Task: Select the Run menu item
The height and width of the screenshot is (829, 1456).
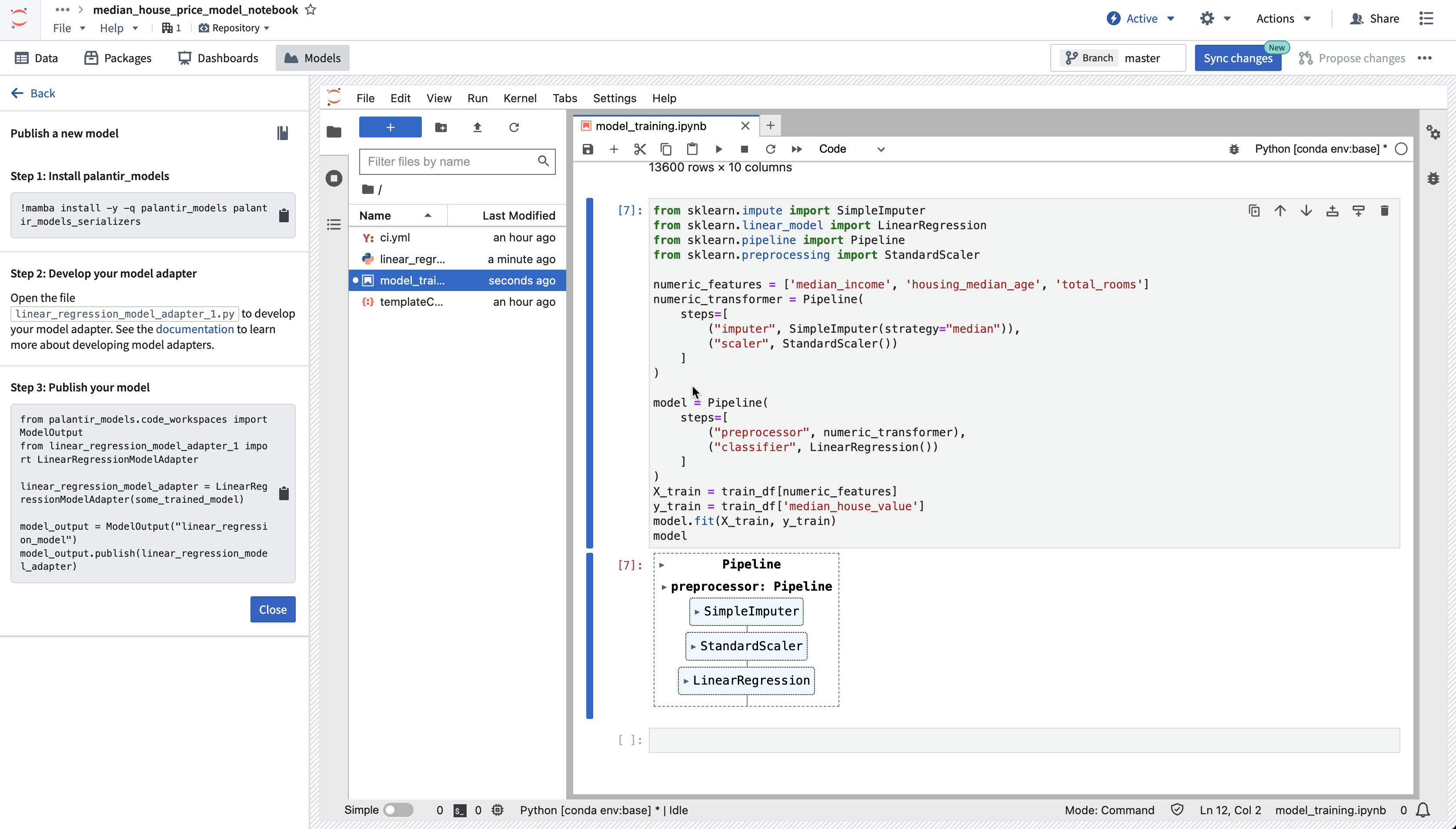Action: (477, 98)
